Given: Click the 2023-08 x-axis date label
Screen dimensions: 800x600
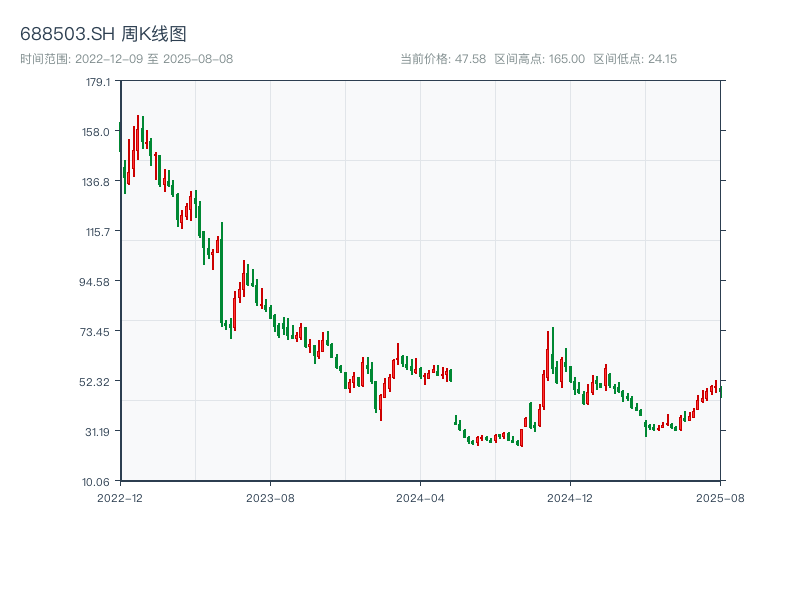Looking at the screenshot, I should (270, 497).
